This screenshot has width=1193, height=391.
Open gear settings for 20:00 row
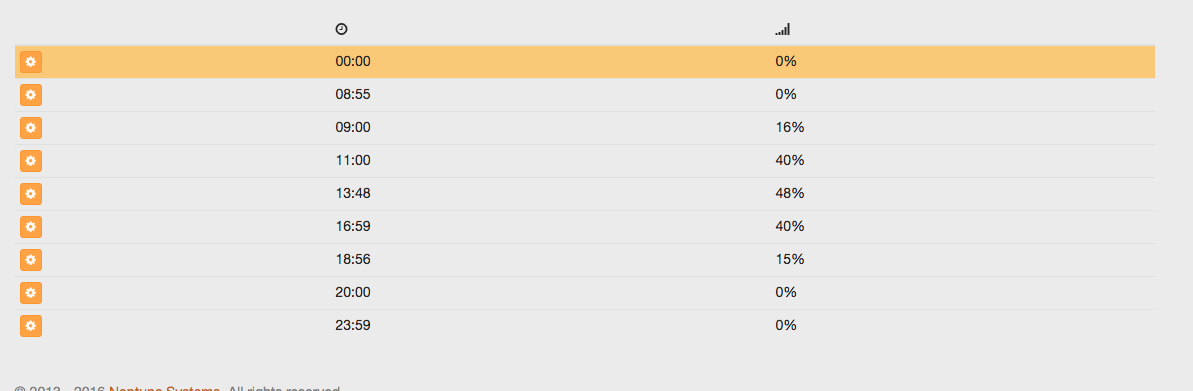[30, 293]
